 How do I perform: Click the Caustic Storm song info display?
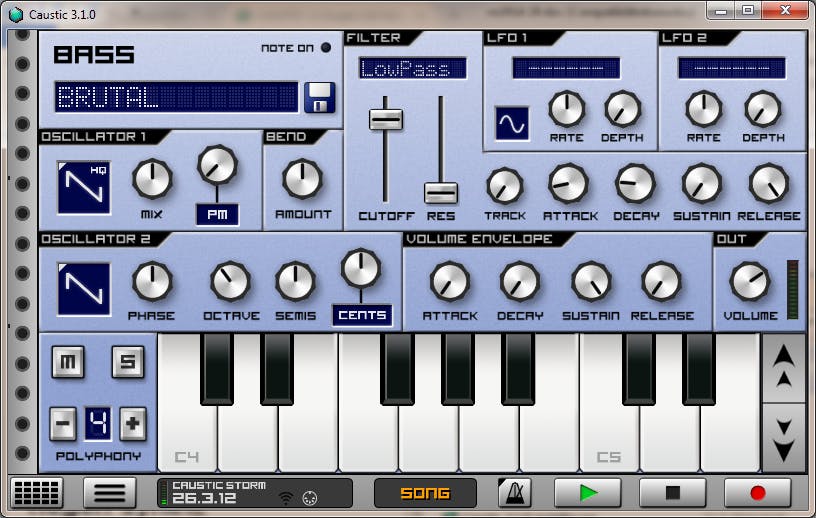point(255,492)
